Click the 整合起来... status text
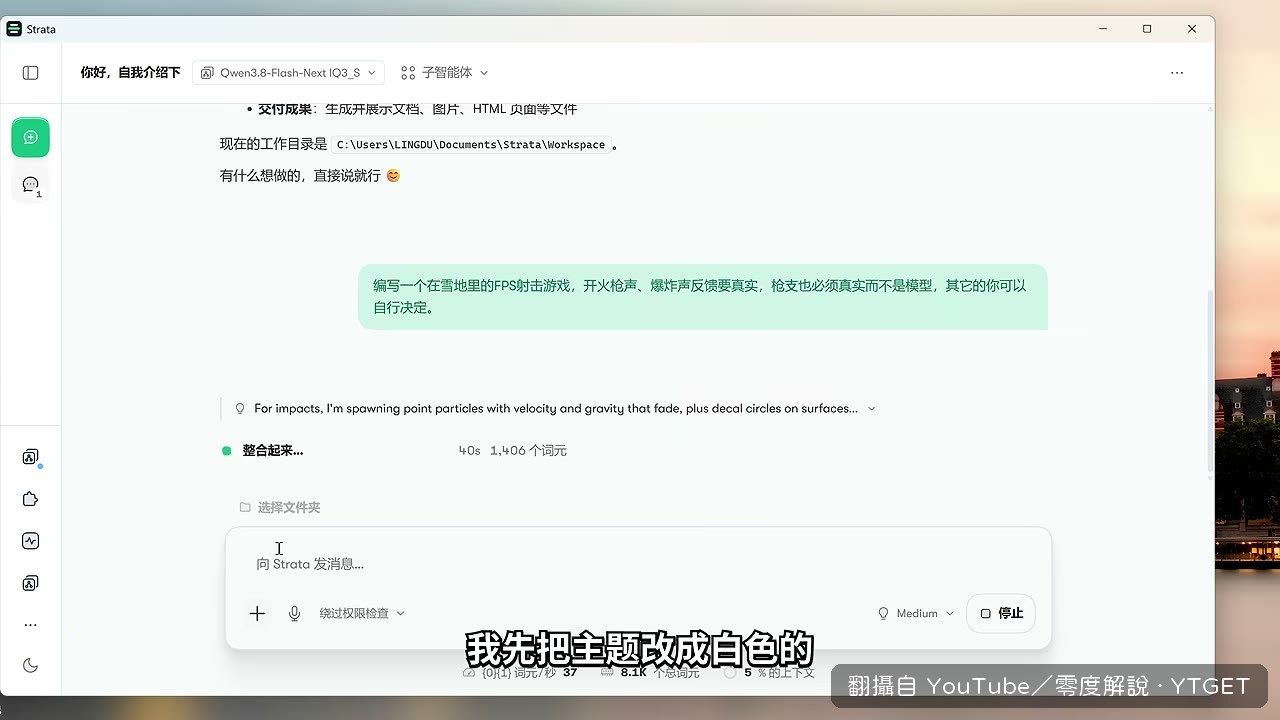Viewport: 1280px width, 720px height. [x=273, y=450]
